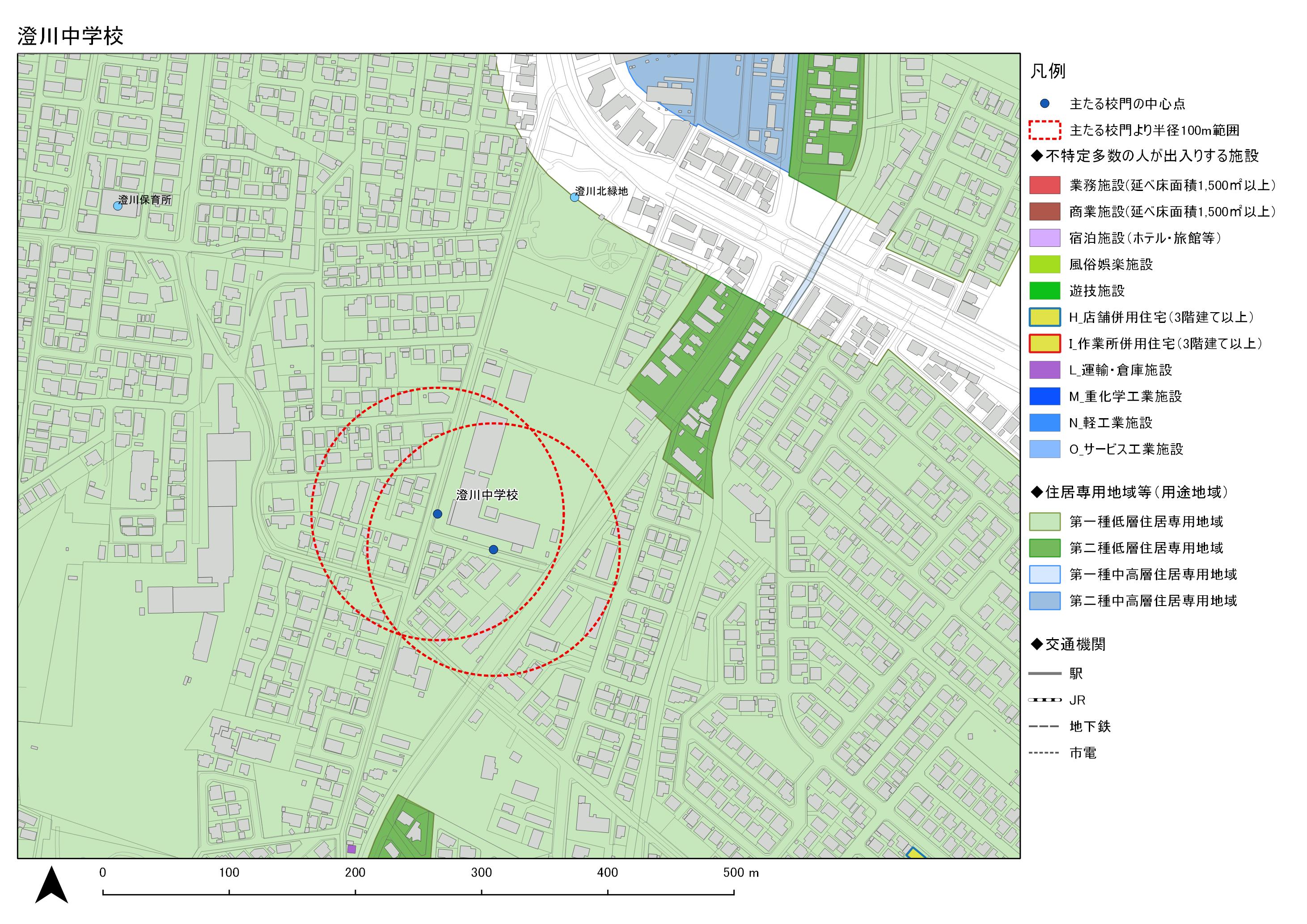Click the 澄川北緑地 light blue point marker

pyautogui.click(x=575, y=197)
